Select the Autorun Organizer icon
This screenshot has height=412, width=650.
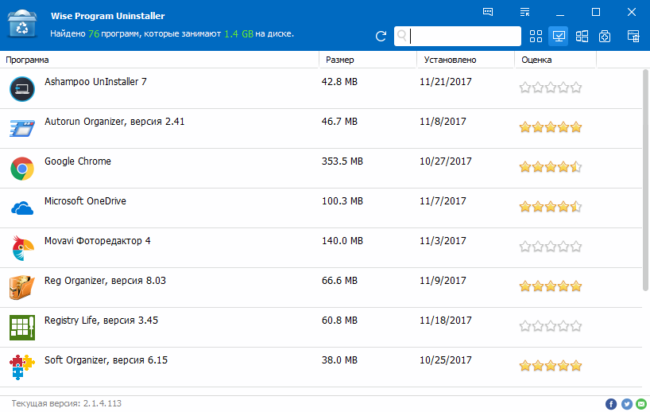click(x=22, y=128)
